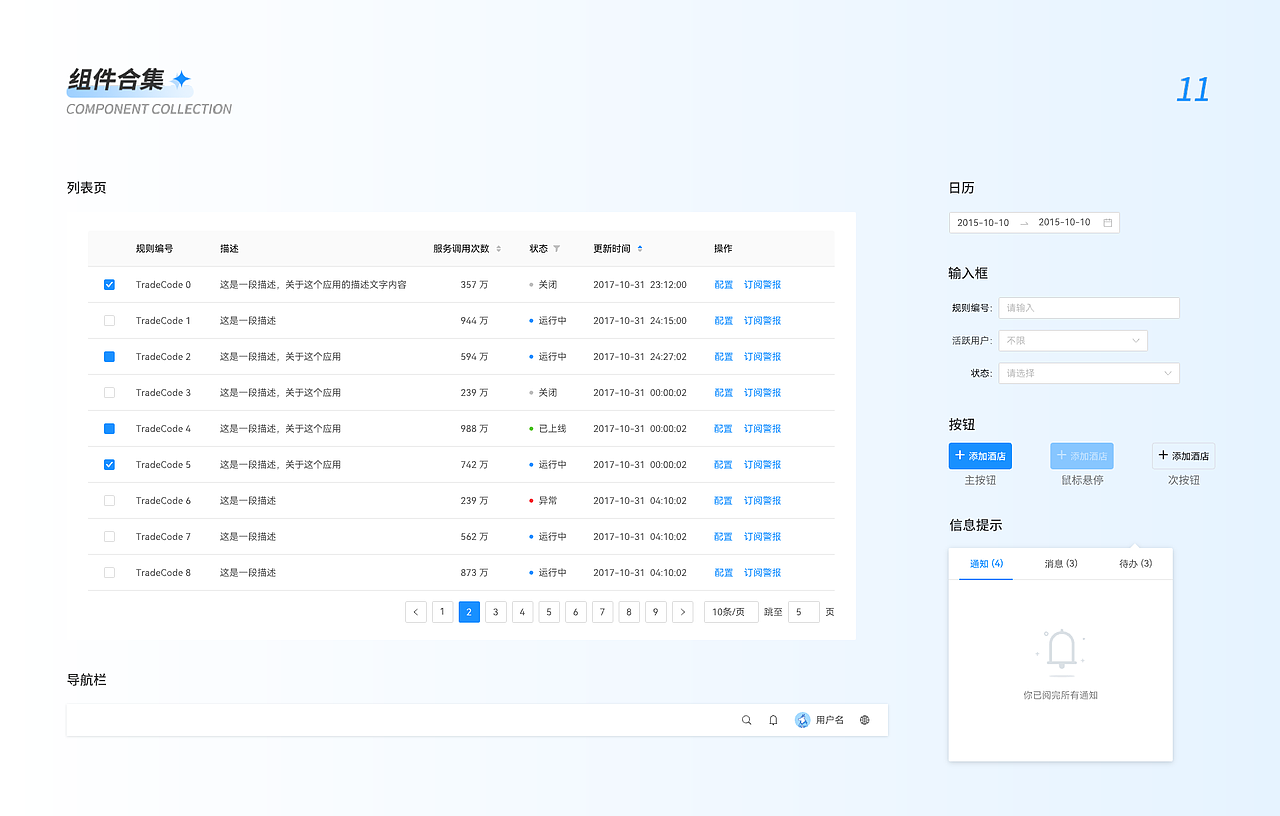Click the filter icon on the 状态 column
Screen dimensions: 1280x816
point(557,248)
